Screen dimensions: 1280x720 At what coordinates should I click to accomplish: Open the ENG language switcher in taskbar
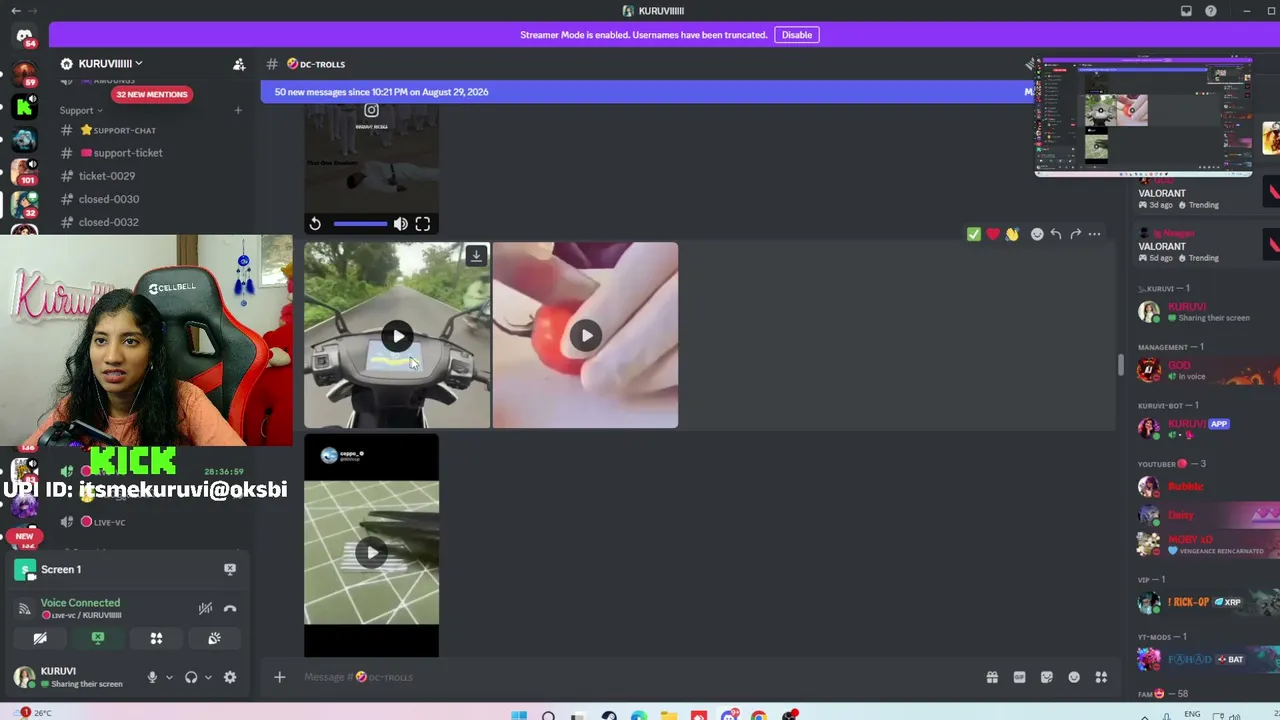[x=1192, y=714]
